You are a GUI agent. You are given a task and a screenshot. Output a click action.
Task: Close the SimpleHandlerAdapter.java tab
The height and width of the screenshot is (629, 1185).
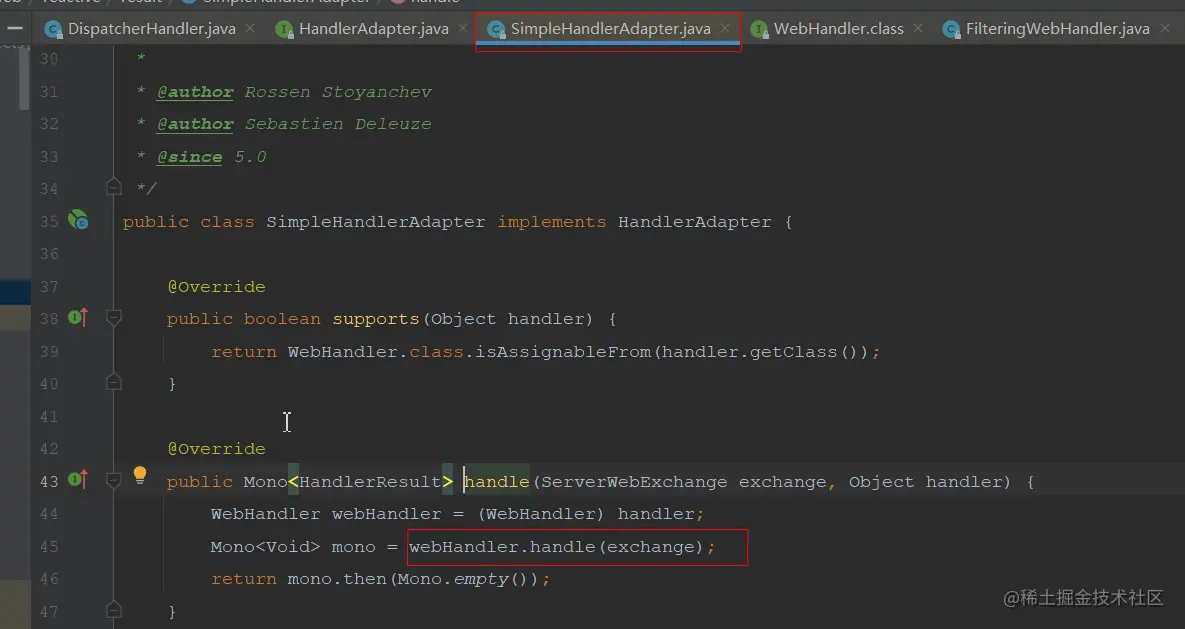[x=726, y=29]
